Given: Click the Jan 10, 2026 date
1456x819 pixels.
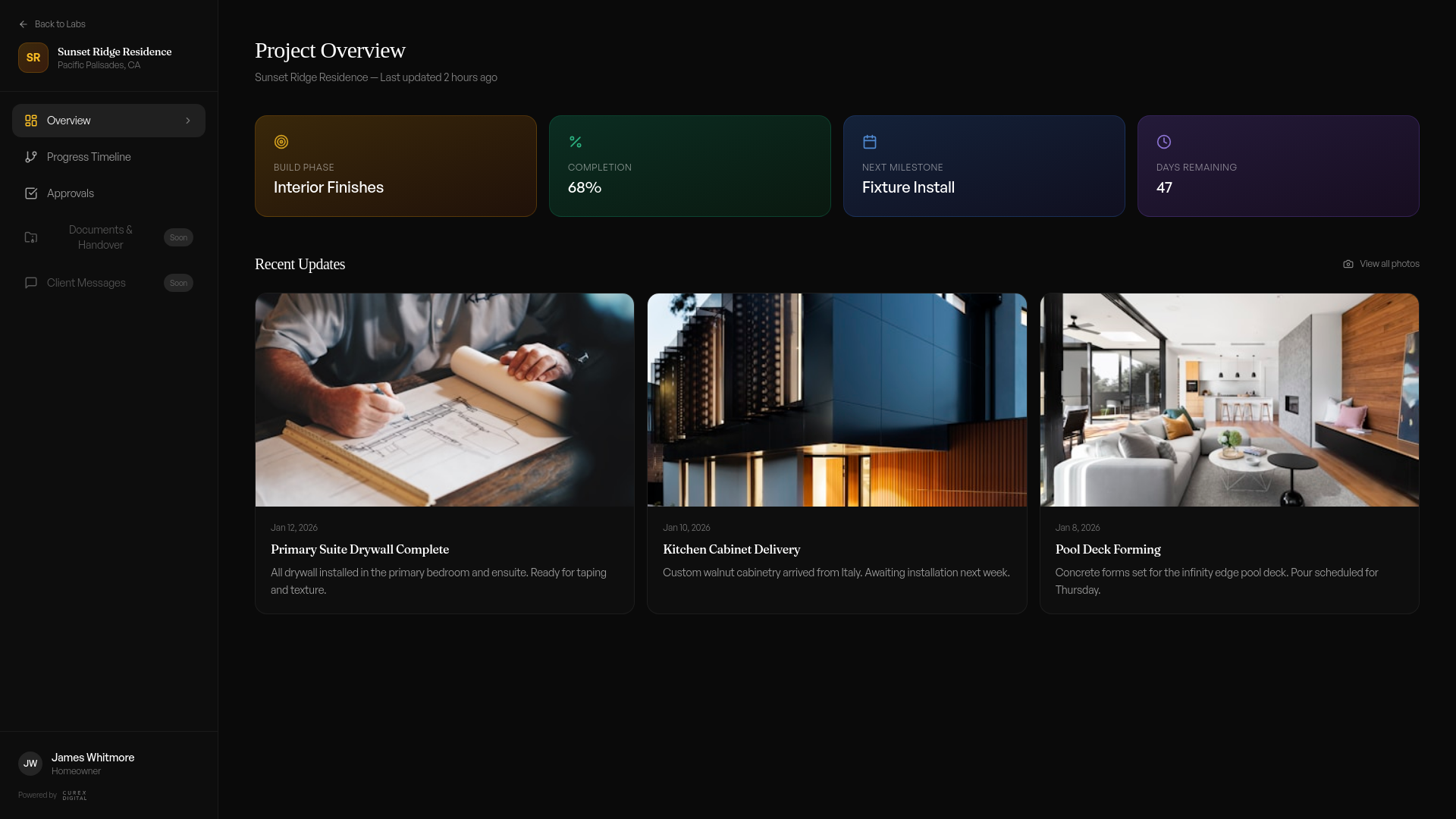Looking at the screenshot, I should pos(686,528).
